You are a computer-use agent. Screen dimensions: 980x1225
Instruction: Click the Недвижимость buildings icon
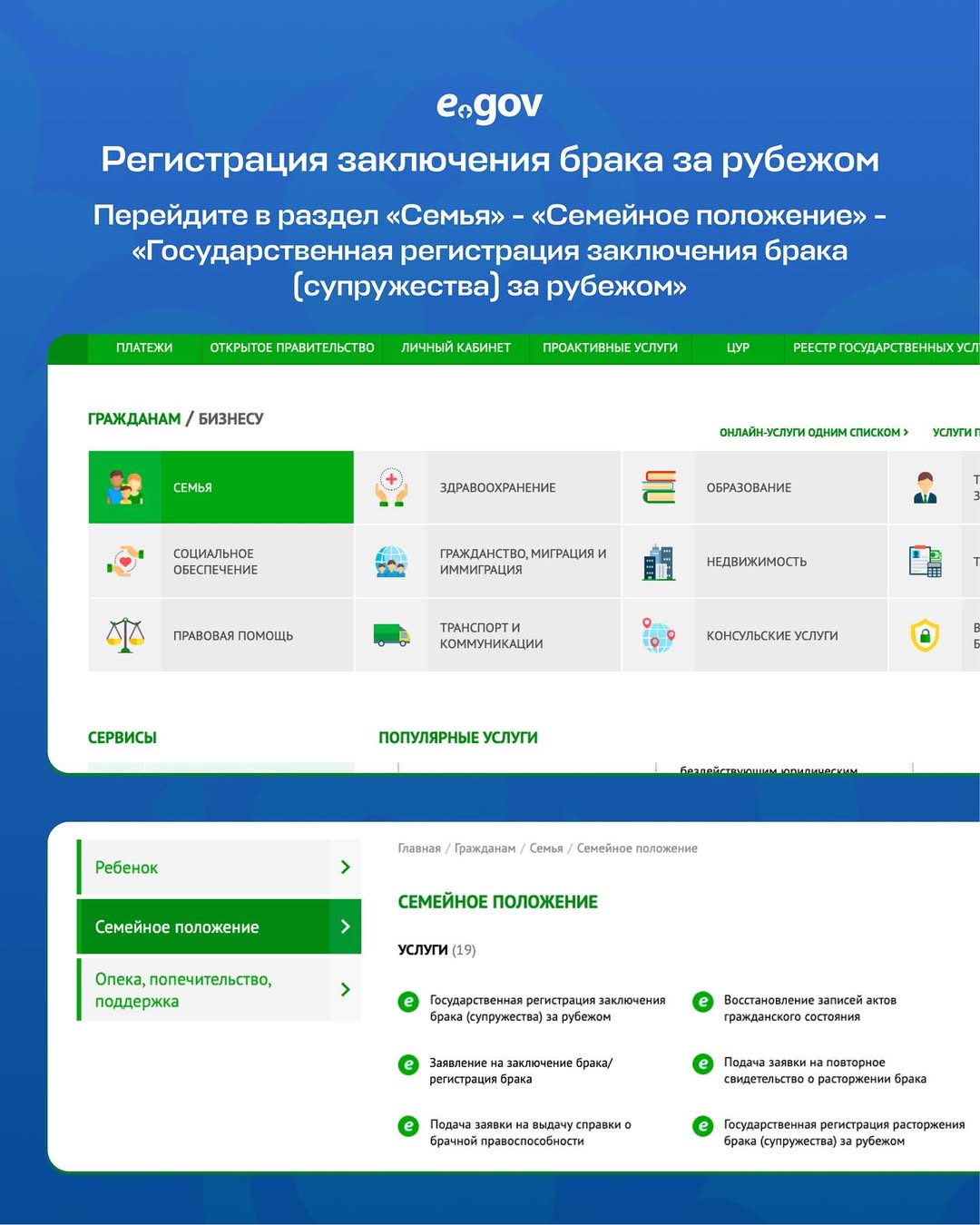[x=659, y=562]
